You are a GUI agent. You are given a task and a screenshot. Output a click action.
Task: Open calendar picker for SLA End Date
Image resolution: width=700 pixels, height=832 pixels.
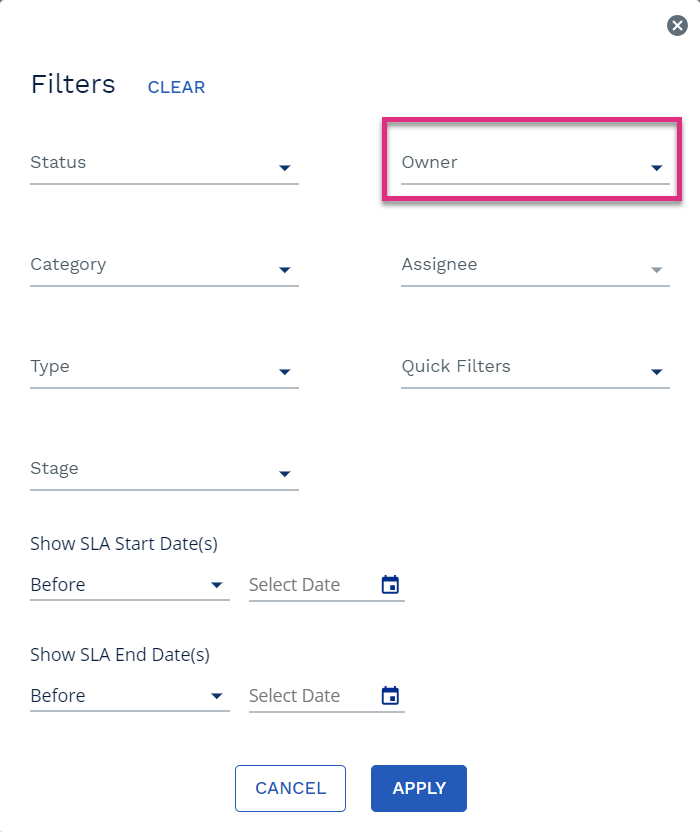[391, 695]
